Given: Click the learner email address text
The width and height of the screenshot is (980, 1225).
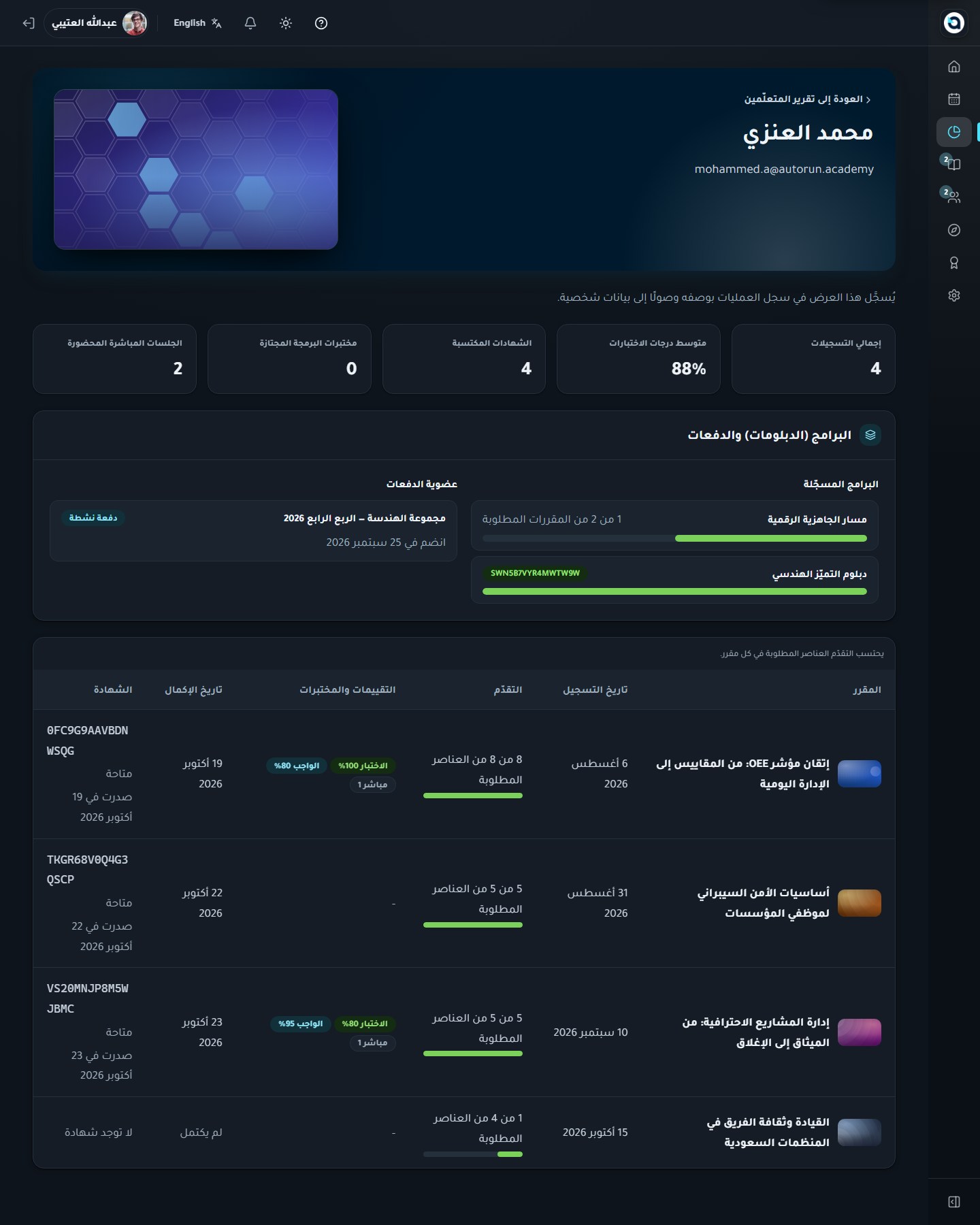Looking at the screenshot, I should 784,169.
